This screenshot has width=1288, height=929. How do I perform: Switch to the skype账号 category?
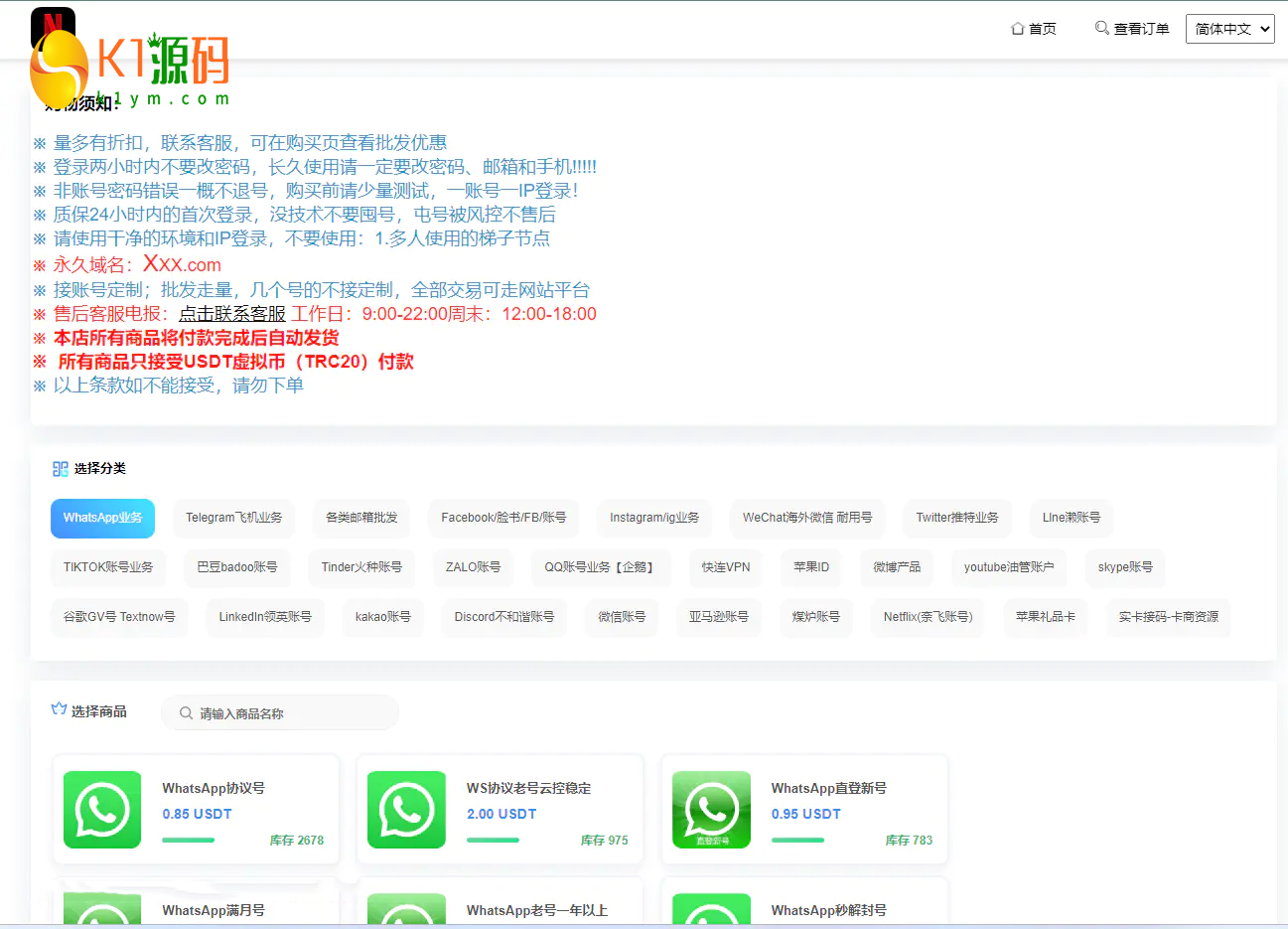pyautogui.click(x=1125, y=567)
